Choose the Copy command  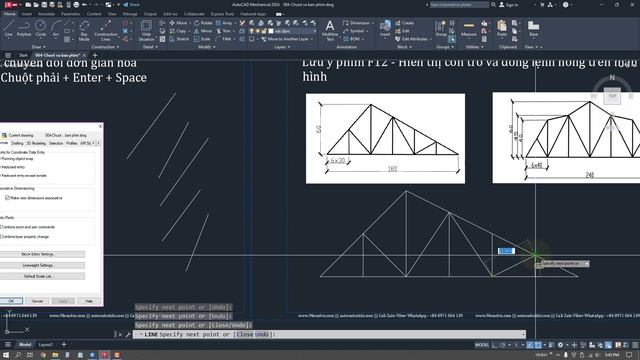pos(178,31)
